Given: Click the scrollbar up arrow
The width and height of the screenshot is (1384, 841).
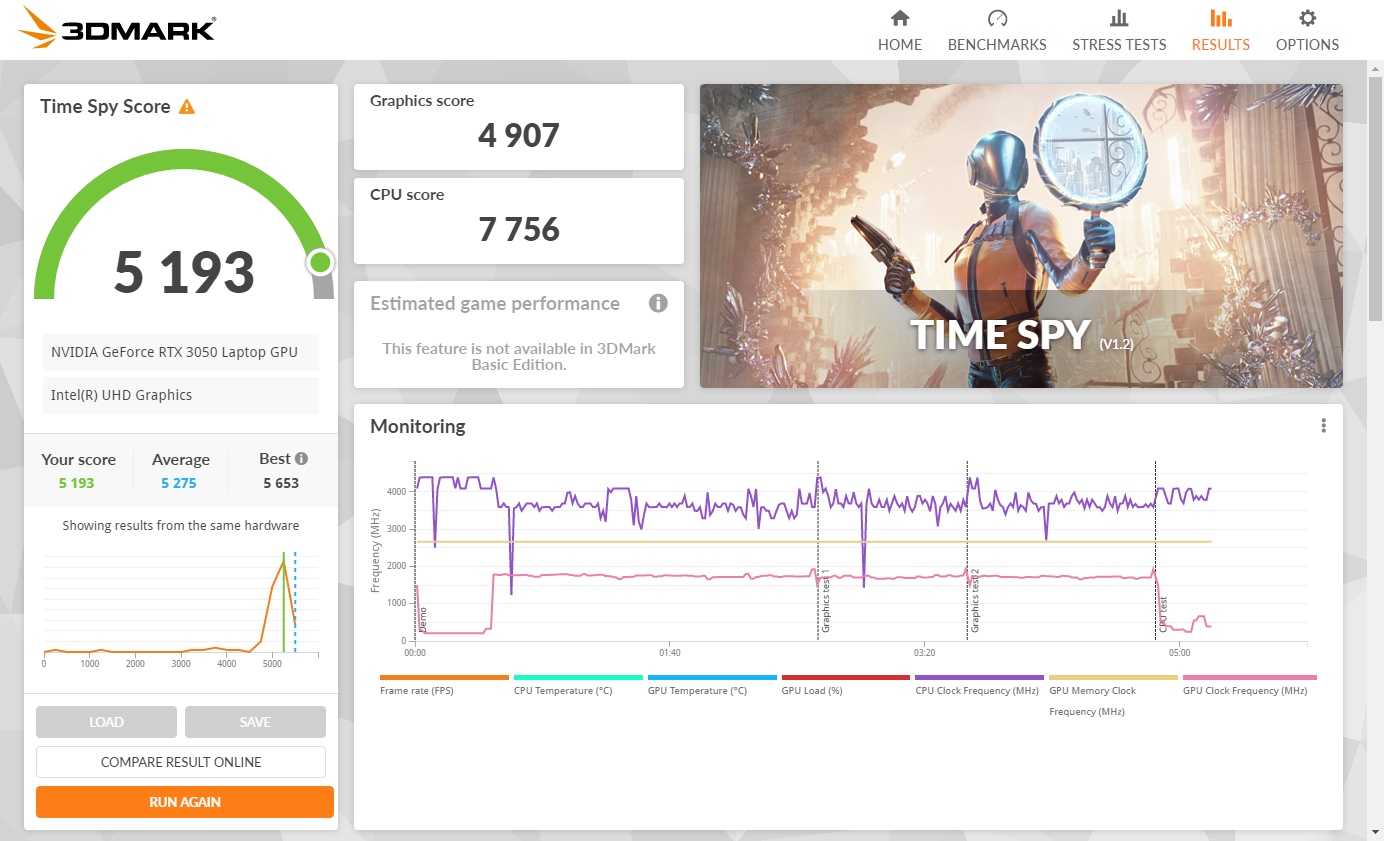Looking at the screenshot, I should pyautogui.click(x=1375, y=67).
